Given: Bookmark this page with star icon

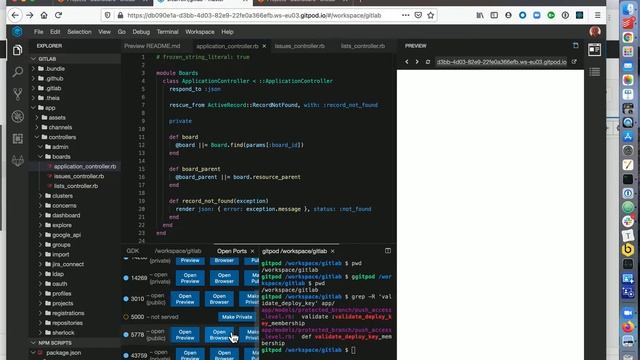Looking at the screenshot, I should pyautogui.click(x=431, y=15).
